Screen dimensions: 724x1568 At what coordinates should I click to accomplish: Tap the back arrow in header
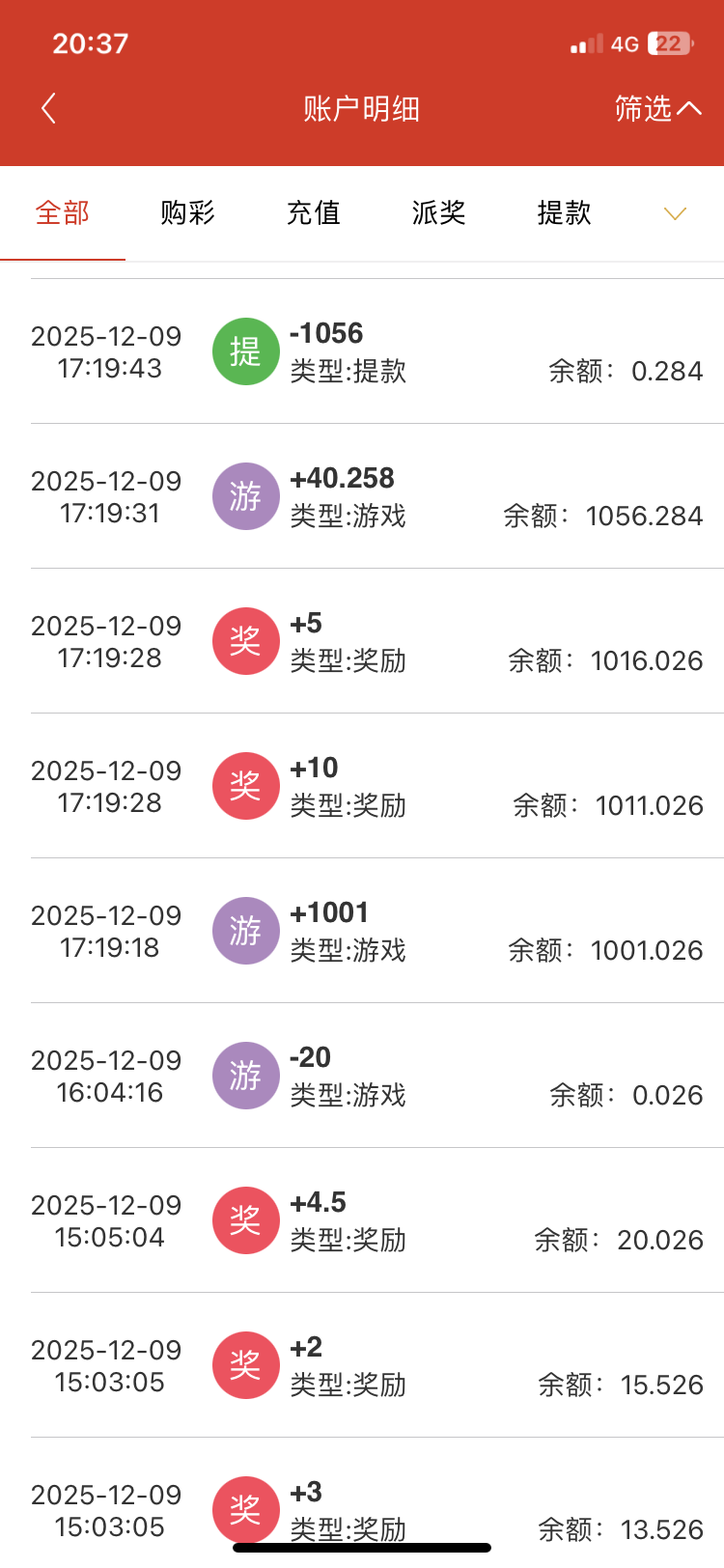tap(49, 108)
